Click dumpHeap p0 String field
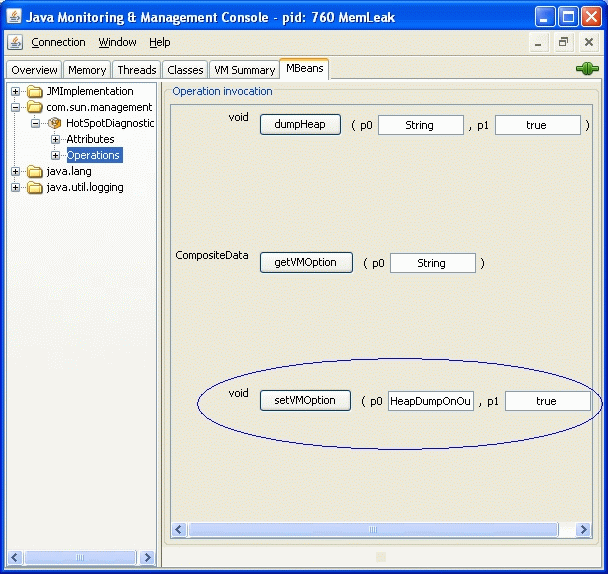The height and width of the screenshot is (574, 608). point(421,125)
